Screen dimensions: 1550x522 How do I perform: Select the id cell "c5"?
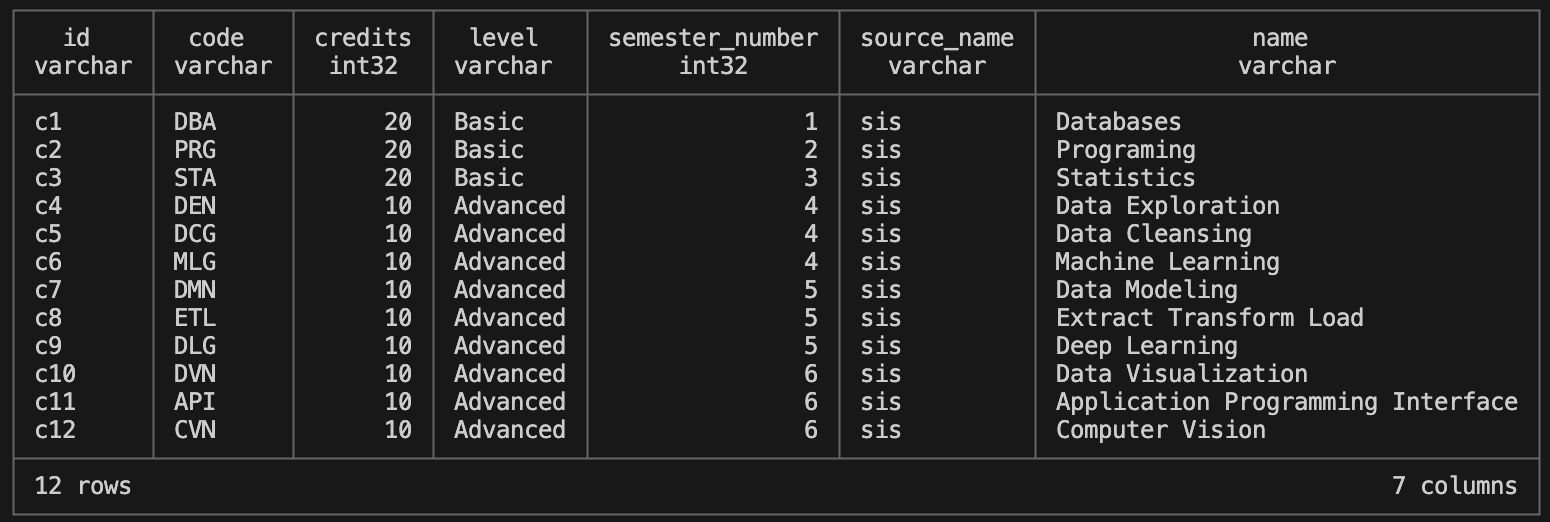coord(48,234)
